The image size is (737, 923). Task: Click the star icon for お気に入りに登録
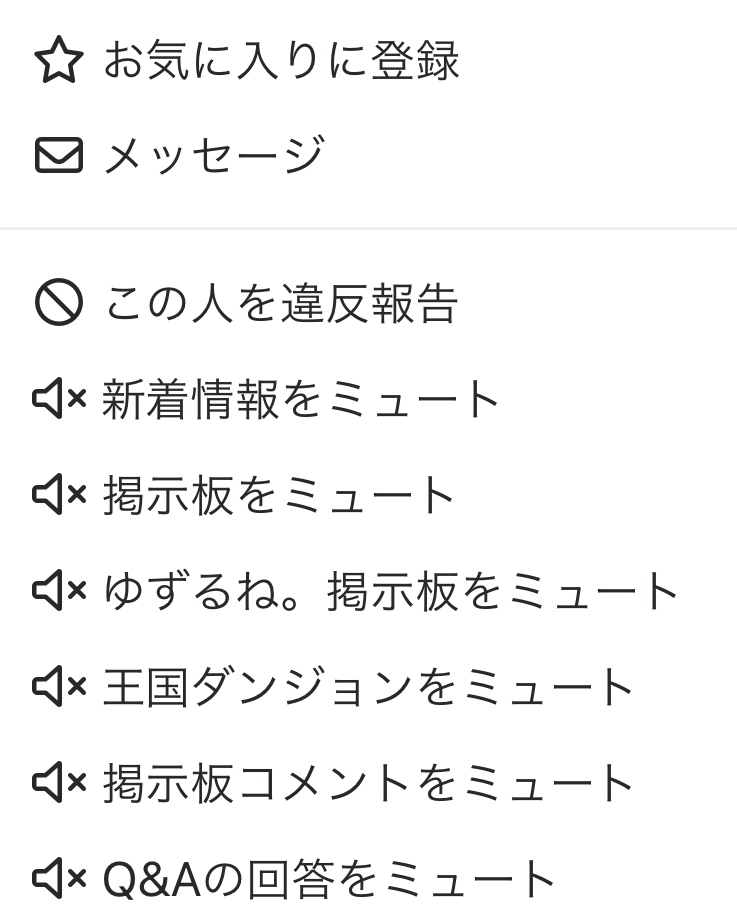[59, 61]
